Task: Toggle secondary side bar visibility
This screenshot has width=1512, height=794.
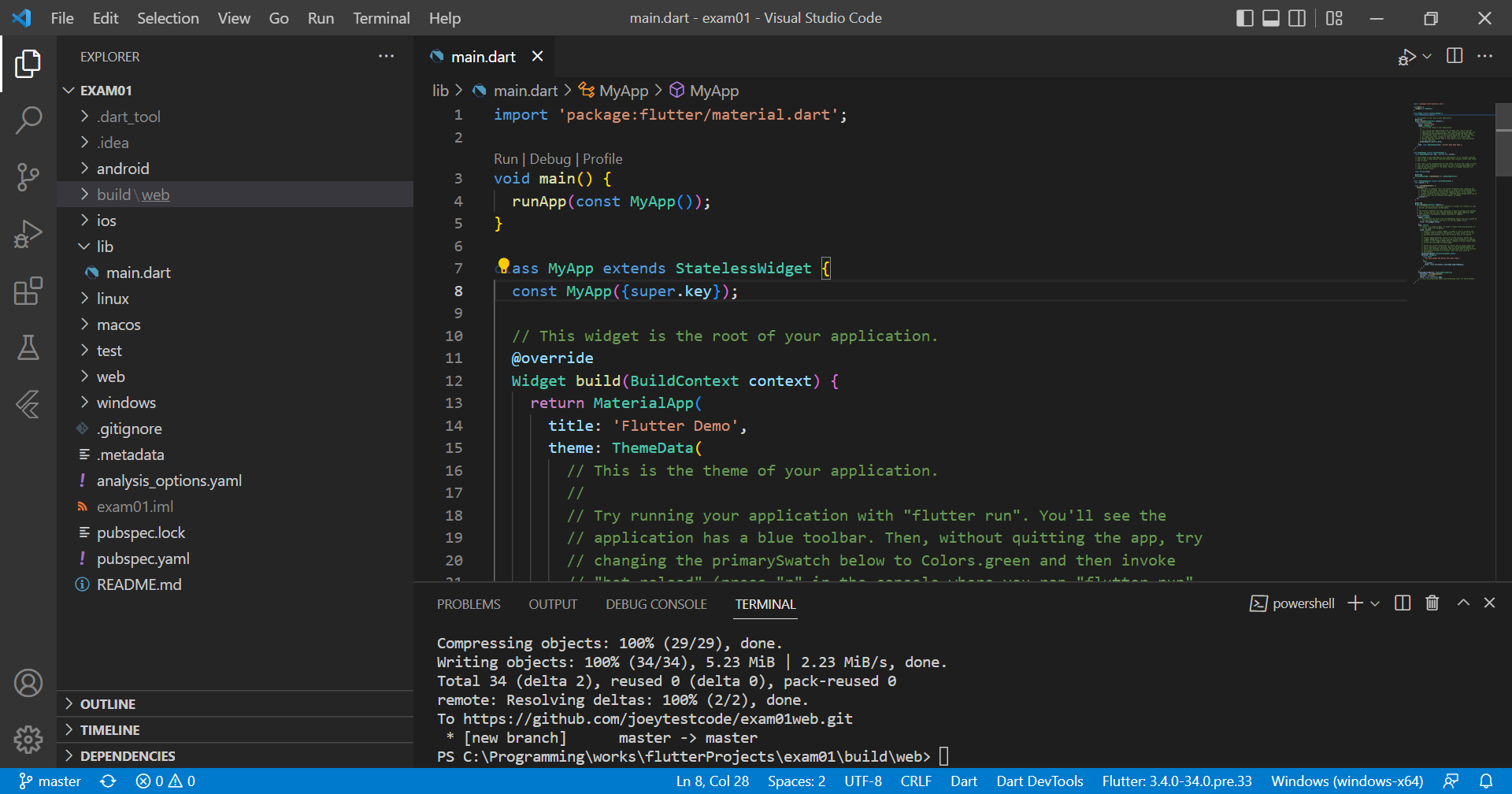Action: [1297, 18]
